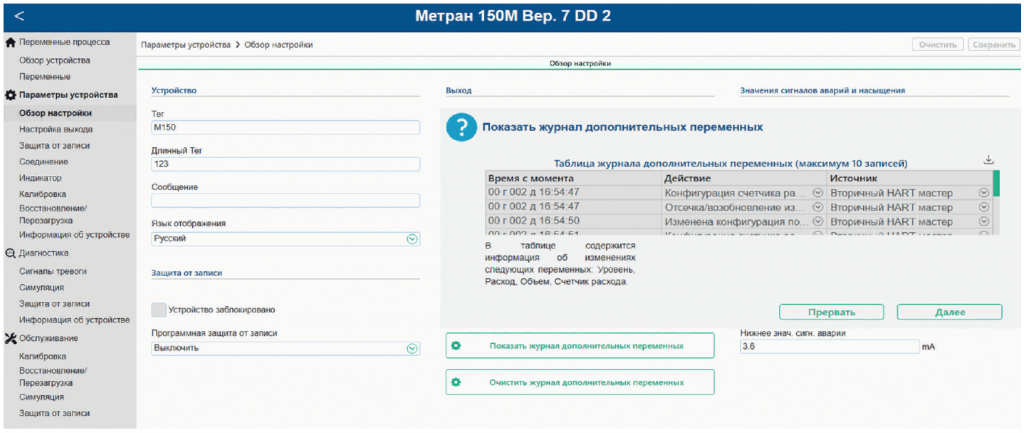The image size is (1024, 433).
Task: Expand the Отсечка/возобновление action cell arrow
Action: click(816, 207)
